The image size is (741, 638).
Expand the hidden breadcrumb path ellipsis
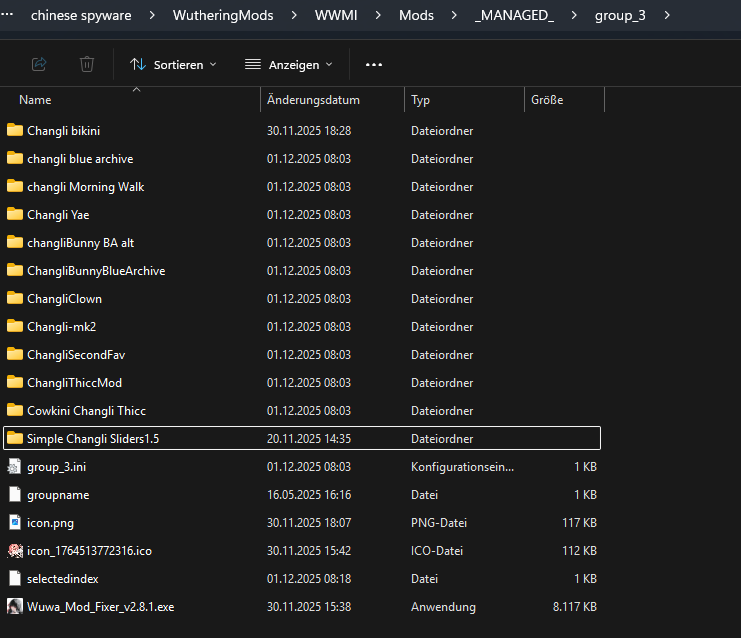7,14
